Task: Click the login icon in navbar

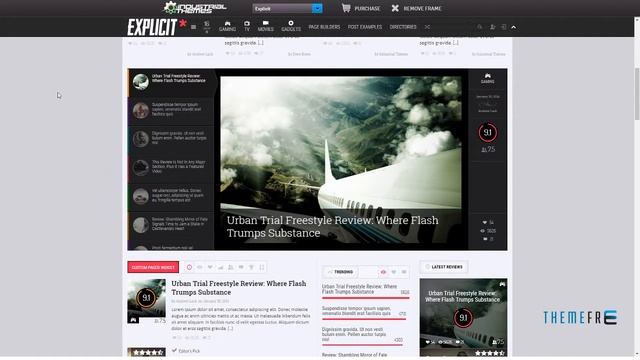Action: click(504, 27)
